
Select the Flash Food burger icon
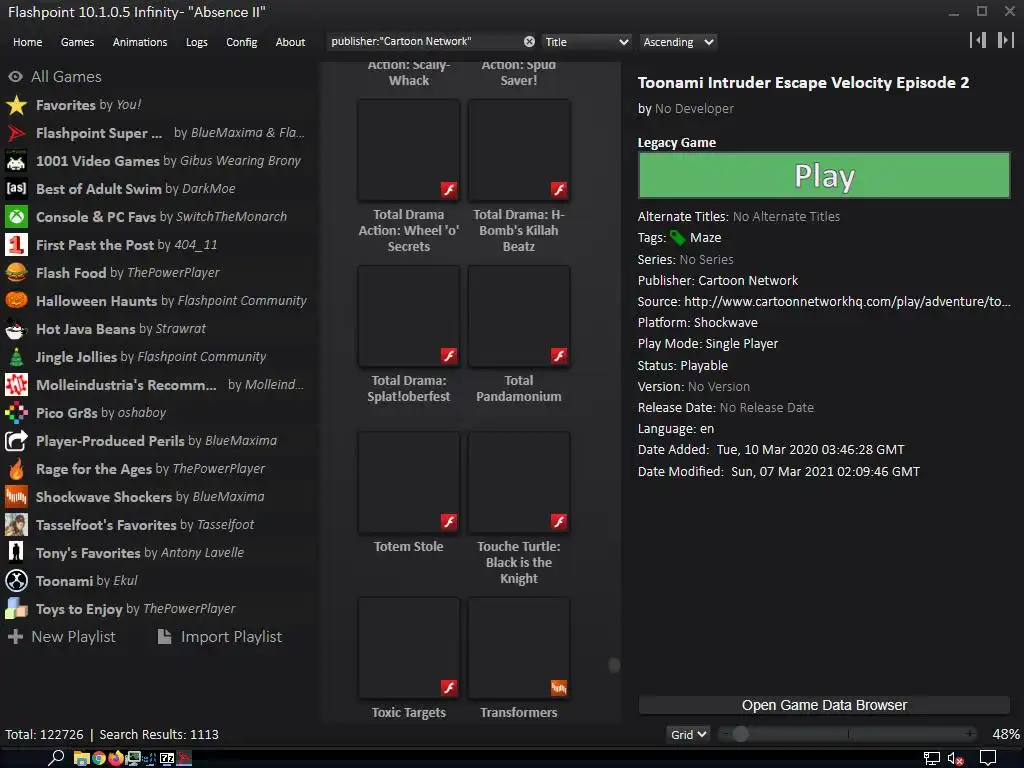click(x=16, y=273)
